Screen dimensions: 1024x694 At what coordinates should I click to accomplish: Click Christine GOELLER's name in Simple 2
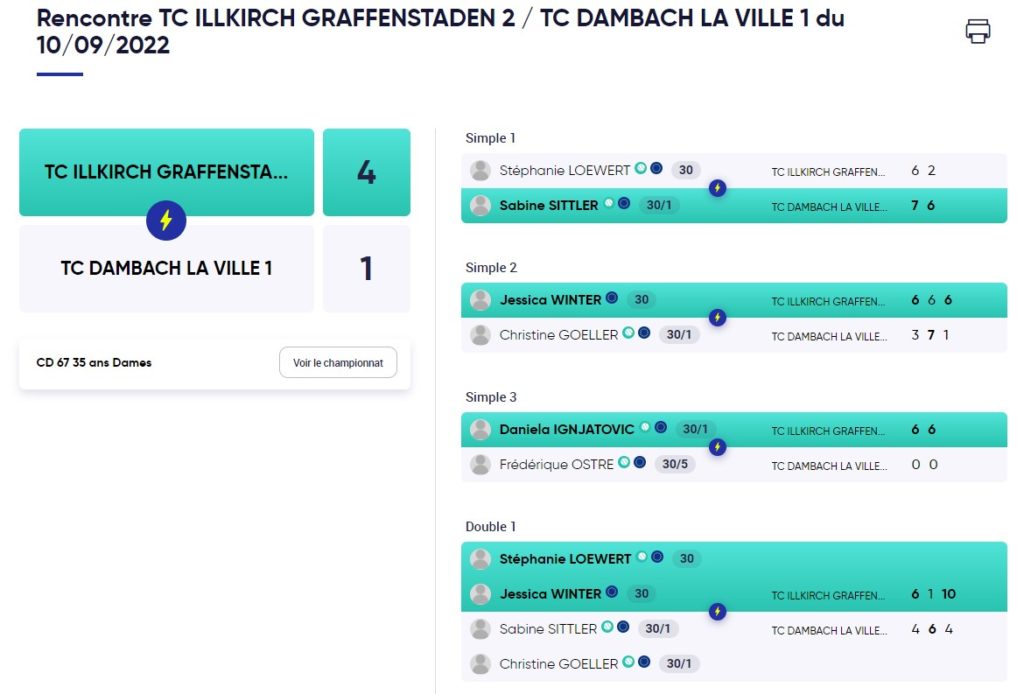(x=558, y=335)
